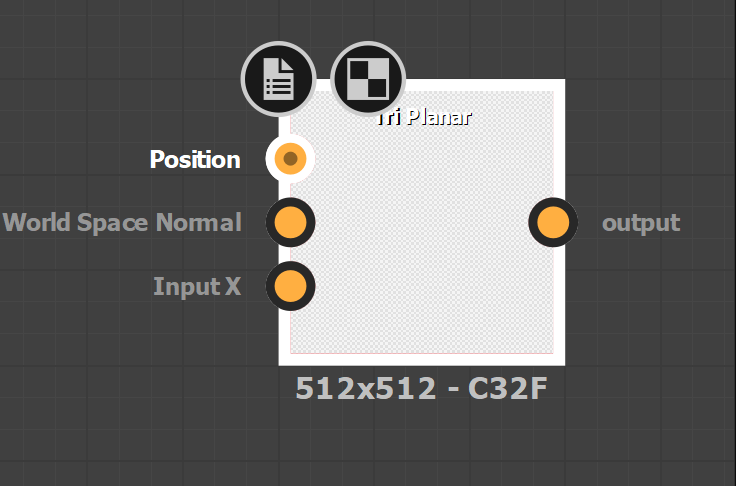Select the Tri Planar node title

[424, 117]
